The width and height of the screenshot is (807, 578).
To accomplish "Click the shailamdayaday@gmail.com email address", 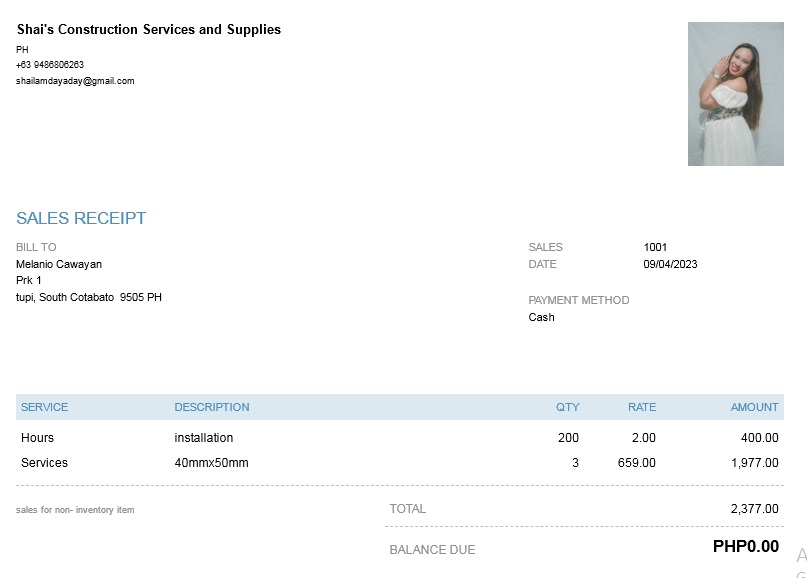I will click(x=75, y=81).
